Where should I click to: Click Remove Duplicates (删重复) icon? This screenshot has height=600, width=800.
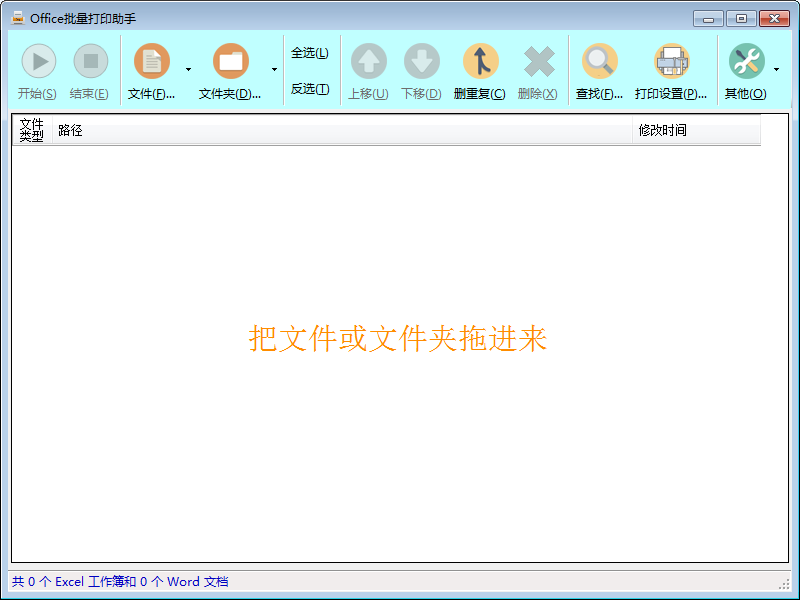click(x=480, y=62)
